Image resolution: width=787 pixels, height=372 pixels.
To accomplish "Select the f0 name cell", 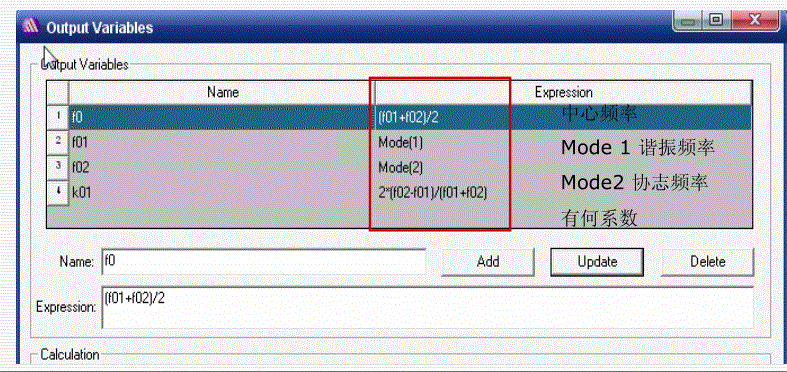I will click(x=221, y=118).
